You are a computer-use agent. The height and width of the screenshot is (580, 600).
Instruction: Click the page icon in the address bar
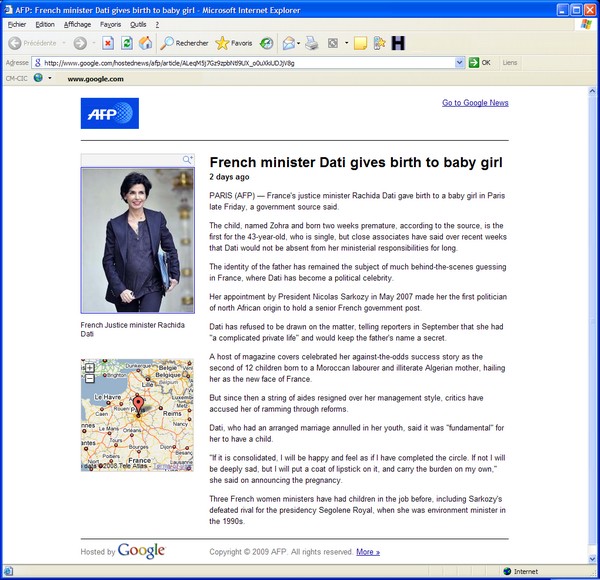[38, 63]
